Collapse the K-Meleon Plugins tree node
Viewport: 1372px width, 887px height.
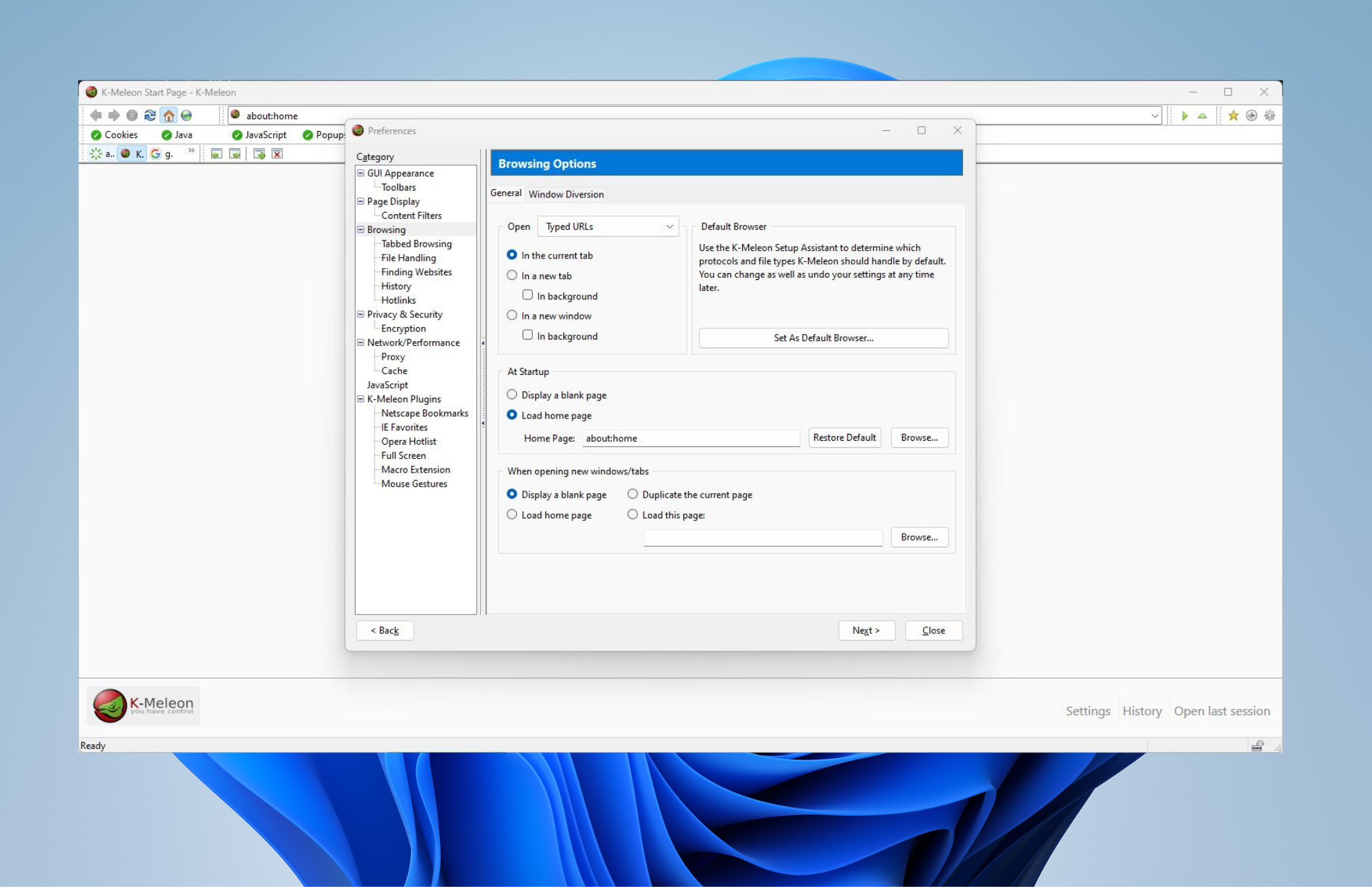[360, 399]
